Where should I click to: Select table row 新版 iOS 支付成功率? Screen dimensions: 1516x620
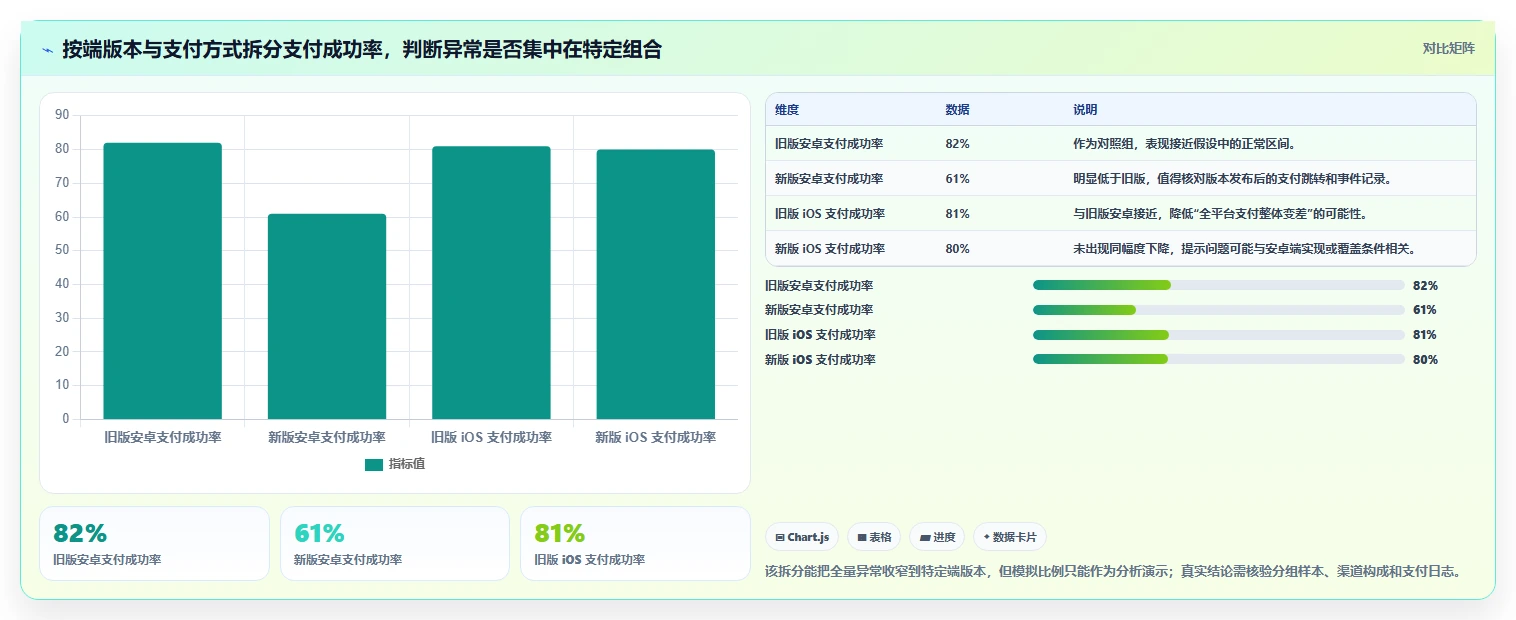1120,249
